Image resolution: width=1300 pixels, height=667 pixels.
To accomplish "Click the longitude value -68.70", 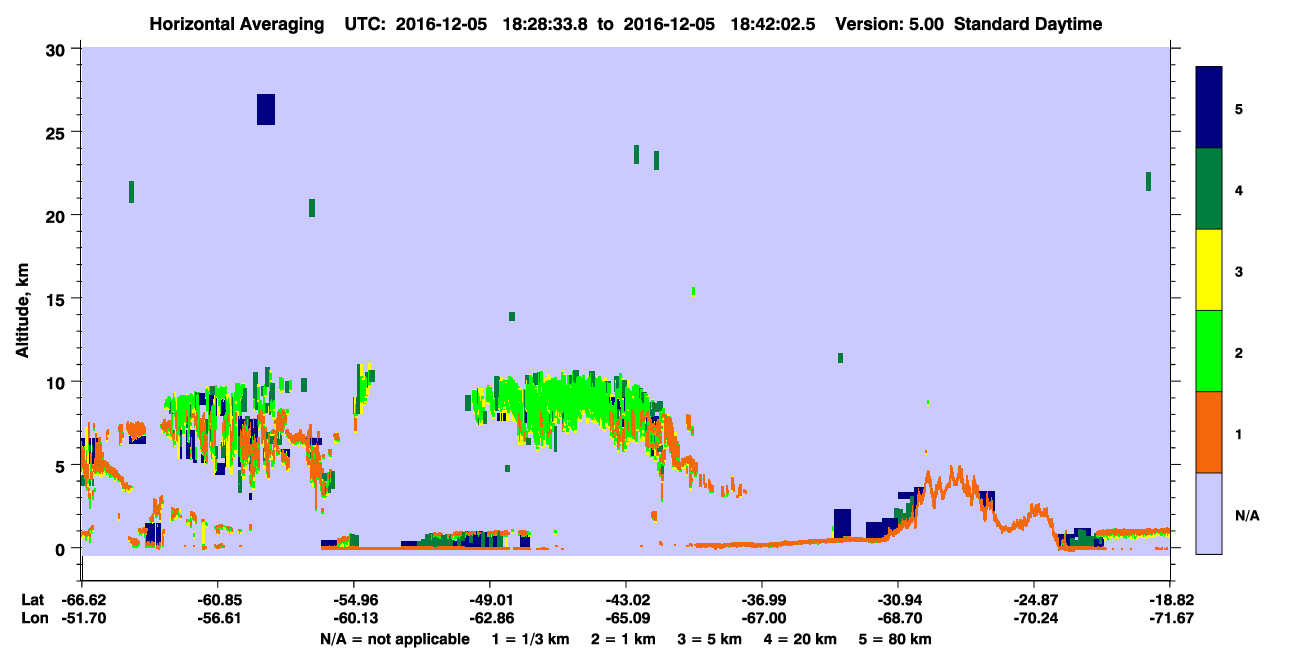I will click(898, 618).
